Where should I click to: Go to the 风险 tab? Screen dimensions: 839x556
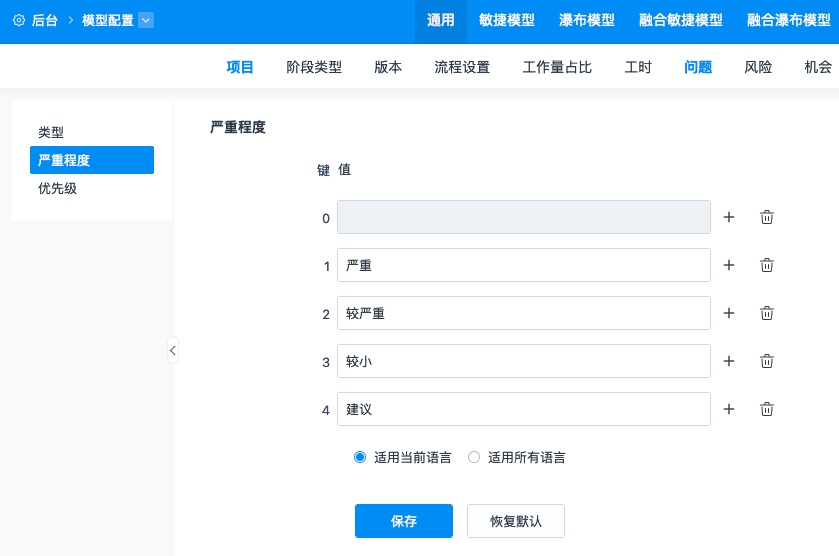coord(758,67)
